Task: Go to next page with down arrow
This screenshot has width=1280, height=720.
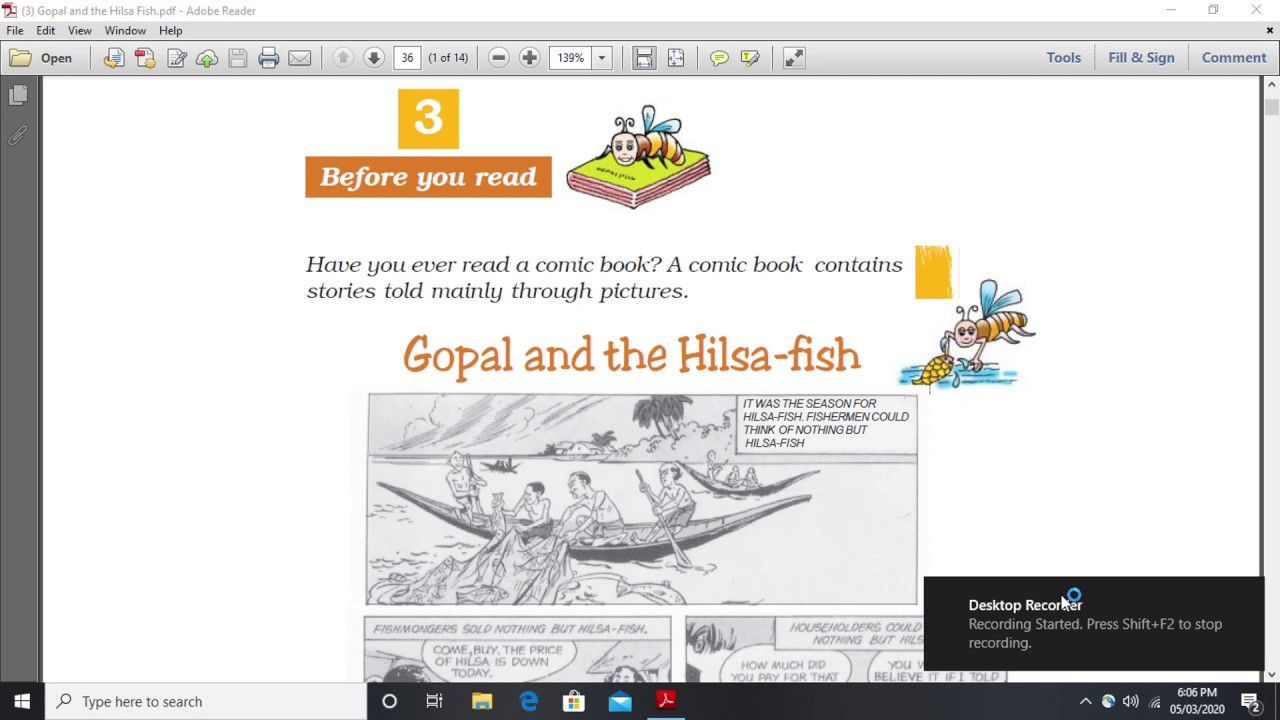Action: click(x=374, y=58)
